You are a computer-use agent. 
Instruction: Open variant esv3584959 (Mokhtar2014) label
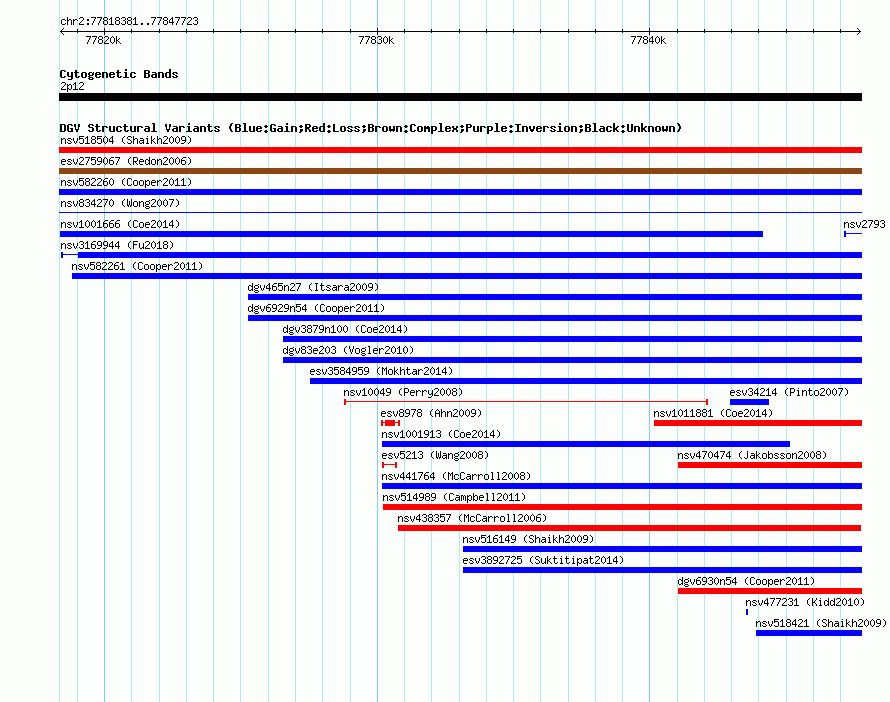[381, 371]
